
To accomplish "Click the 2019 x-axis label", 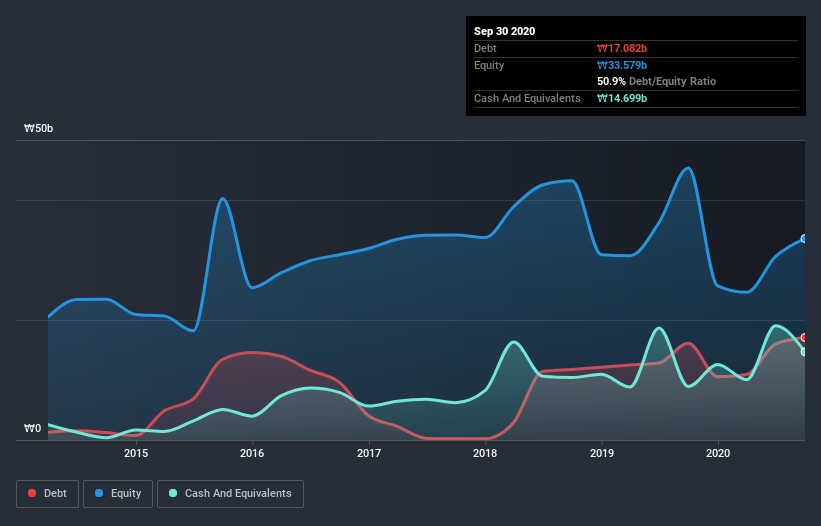I will click(602, 453).
